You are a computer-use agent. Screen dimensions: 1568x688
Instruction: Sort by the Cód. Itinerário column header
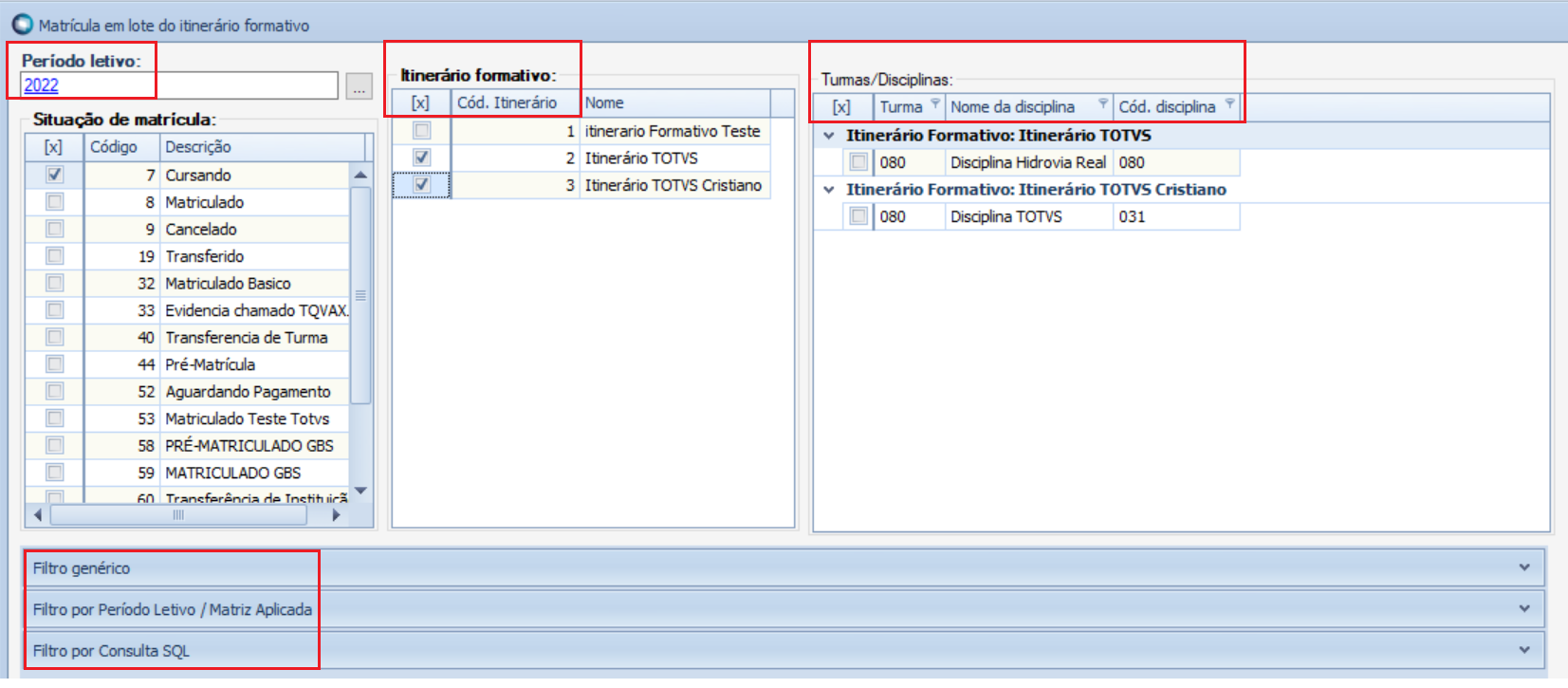point(515,102)
